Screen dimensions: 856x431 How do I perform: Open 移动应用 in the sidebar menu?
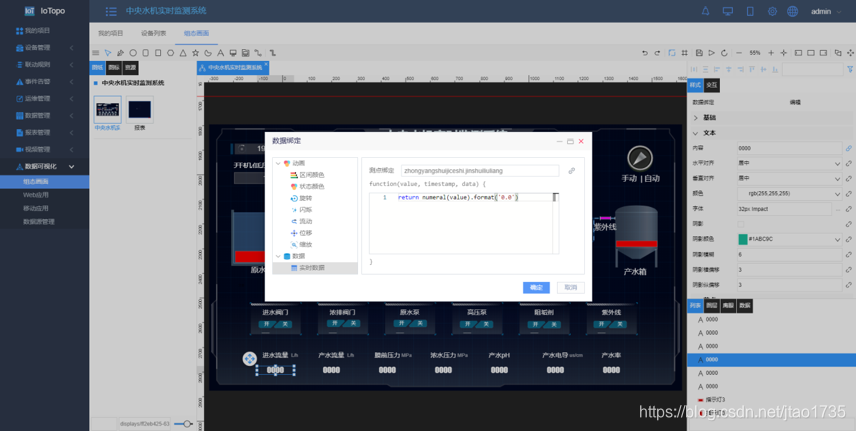[35, 208]
